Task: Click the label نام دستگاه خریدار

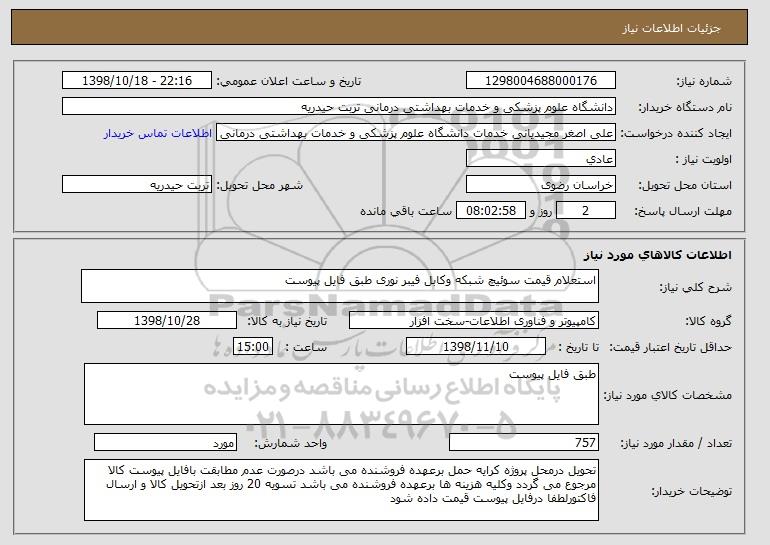Action: tap(685, 107)
